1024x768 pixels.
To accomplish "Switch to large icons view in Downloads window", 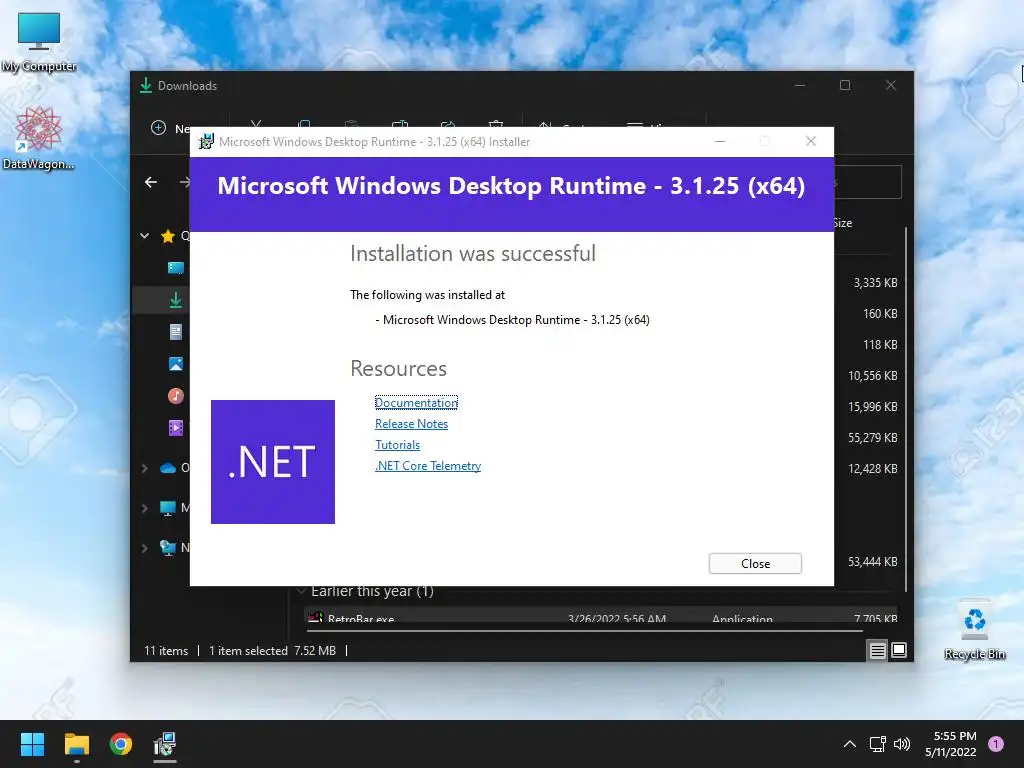I will click(899, 650).
